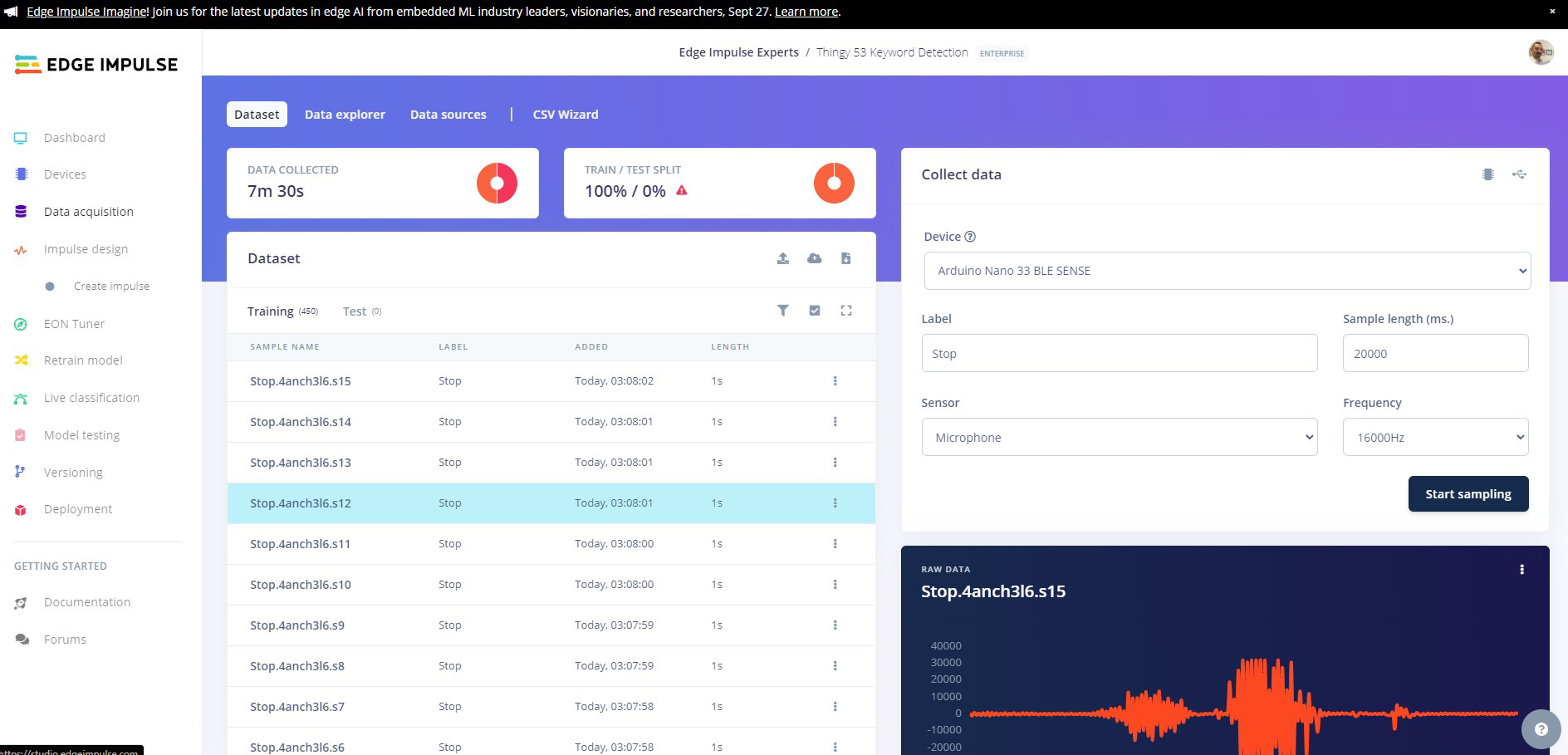Click the data collected donut chart
Viewport: 1568px width, 755px height.
(x=497, y=184)
